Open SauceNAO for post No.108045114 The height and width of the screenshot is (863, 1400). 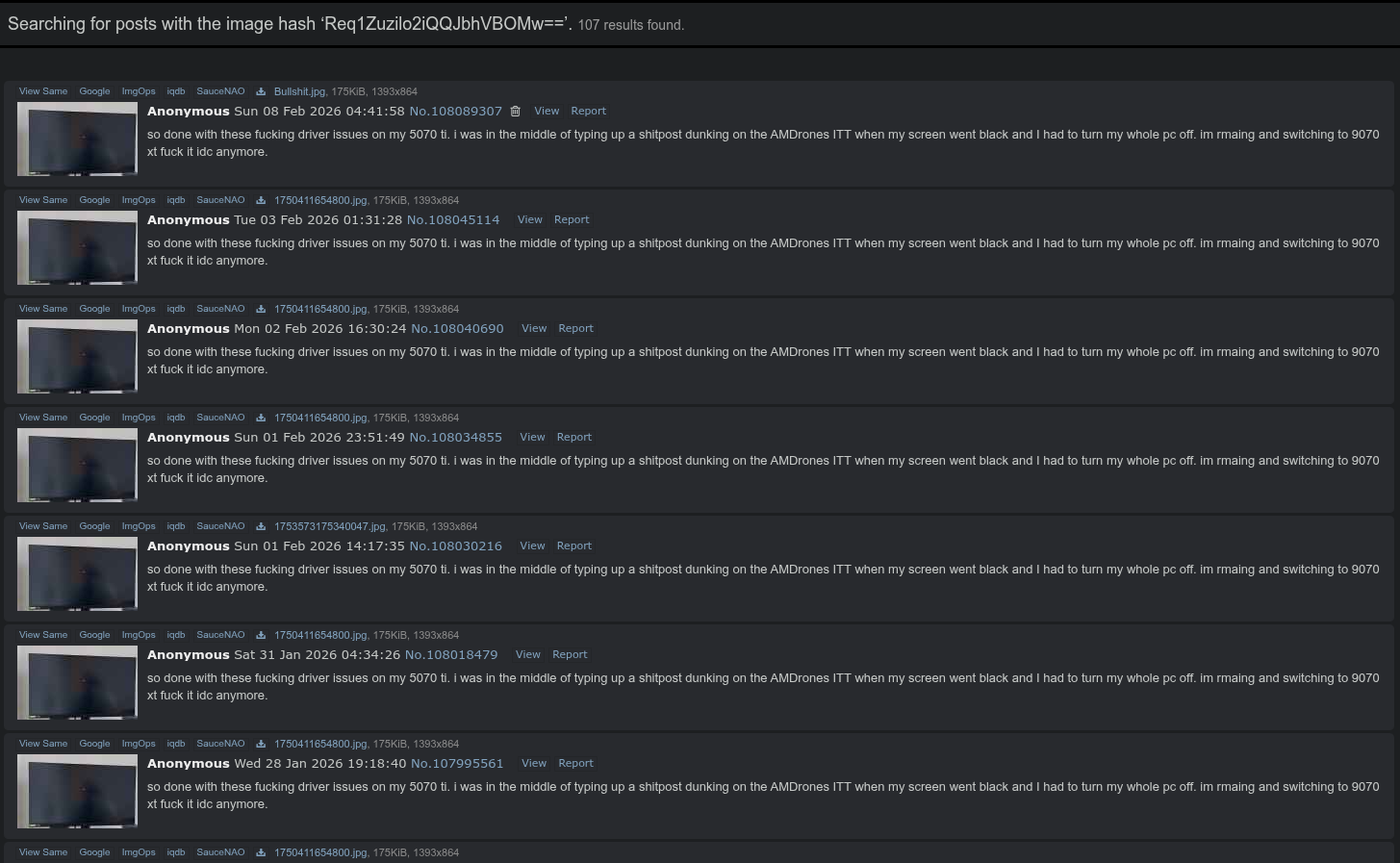pos(220,200)
